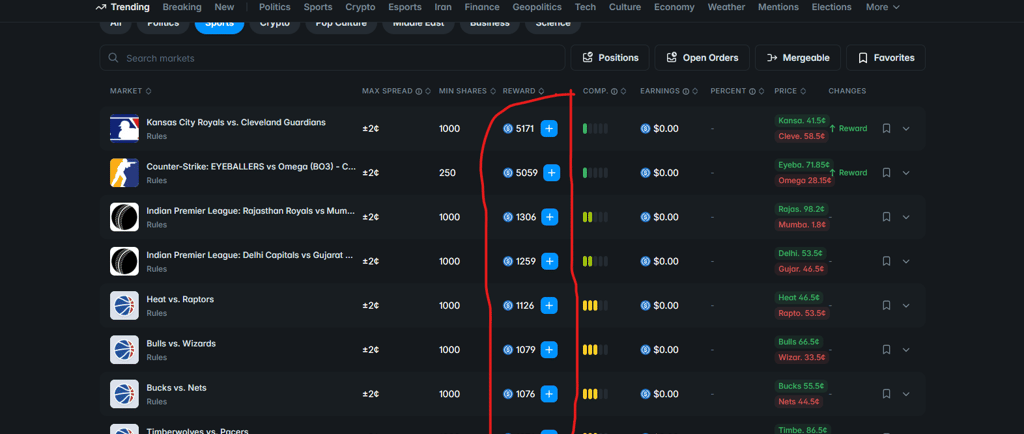Click Cleve. 58.5¢ price chip
Image resolution: width=1024 pixels, height=434 pixels.
tap(802, 136)
